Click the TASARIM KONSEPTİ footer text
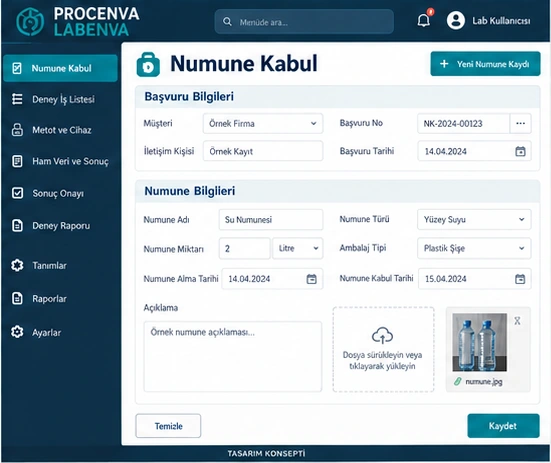 [x=266, y=454]
